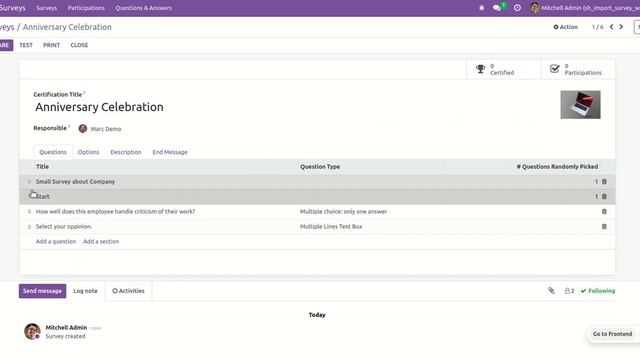Click the record pager 1 / 6
The height and width of the screenshot is (360, 640).
click(597, 27)
